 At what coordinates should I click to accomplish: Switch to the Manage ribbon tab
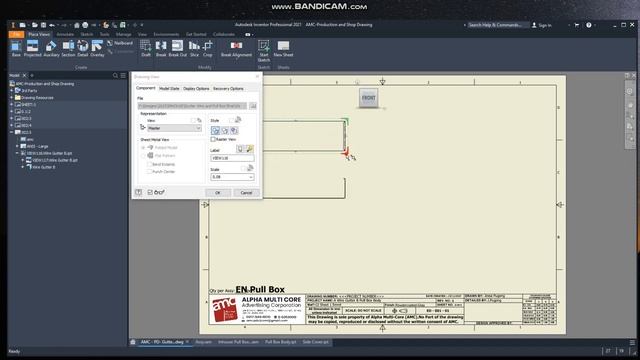(x=123, y=35)
